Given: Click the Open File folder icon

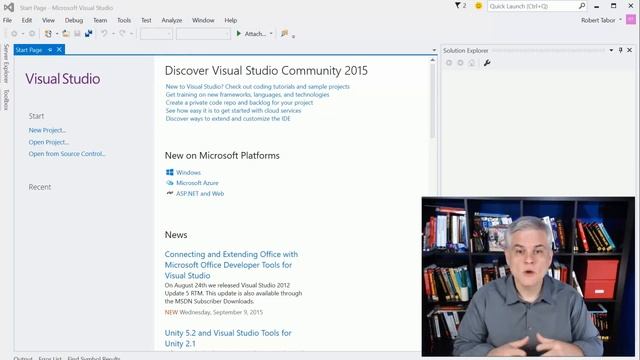Looking at the screenshot, I should click(x=66, y=34).
